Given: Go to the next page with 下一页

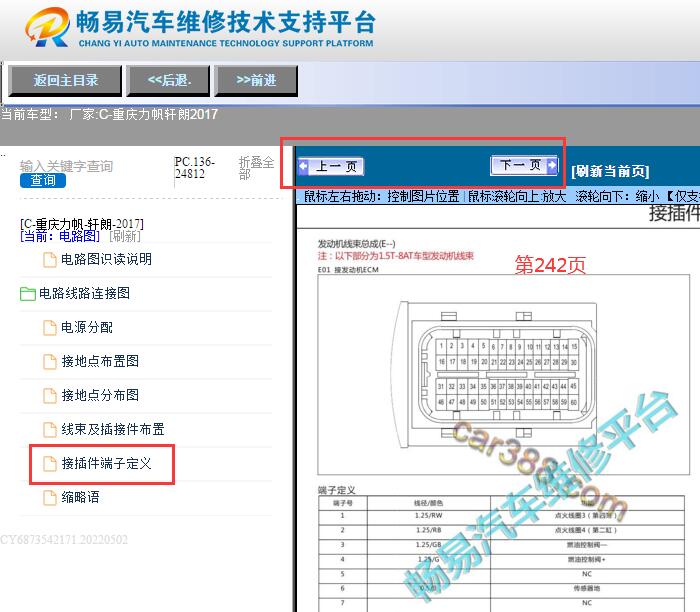Looking at the screenshot, I should 524,165.
